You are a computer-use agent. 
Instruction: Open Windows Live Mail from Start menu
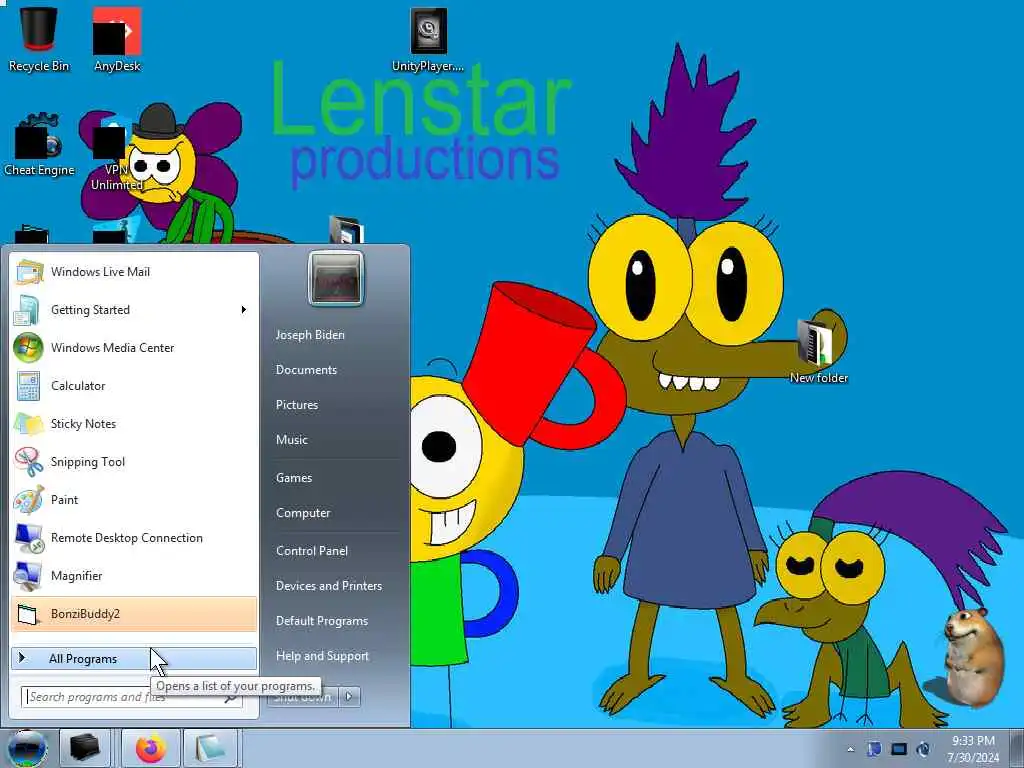[134, 272]
